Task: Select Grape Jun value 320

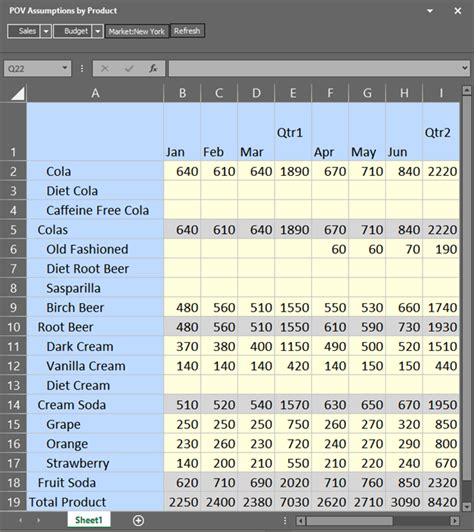Action: [404, 424]
